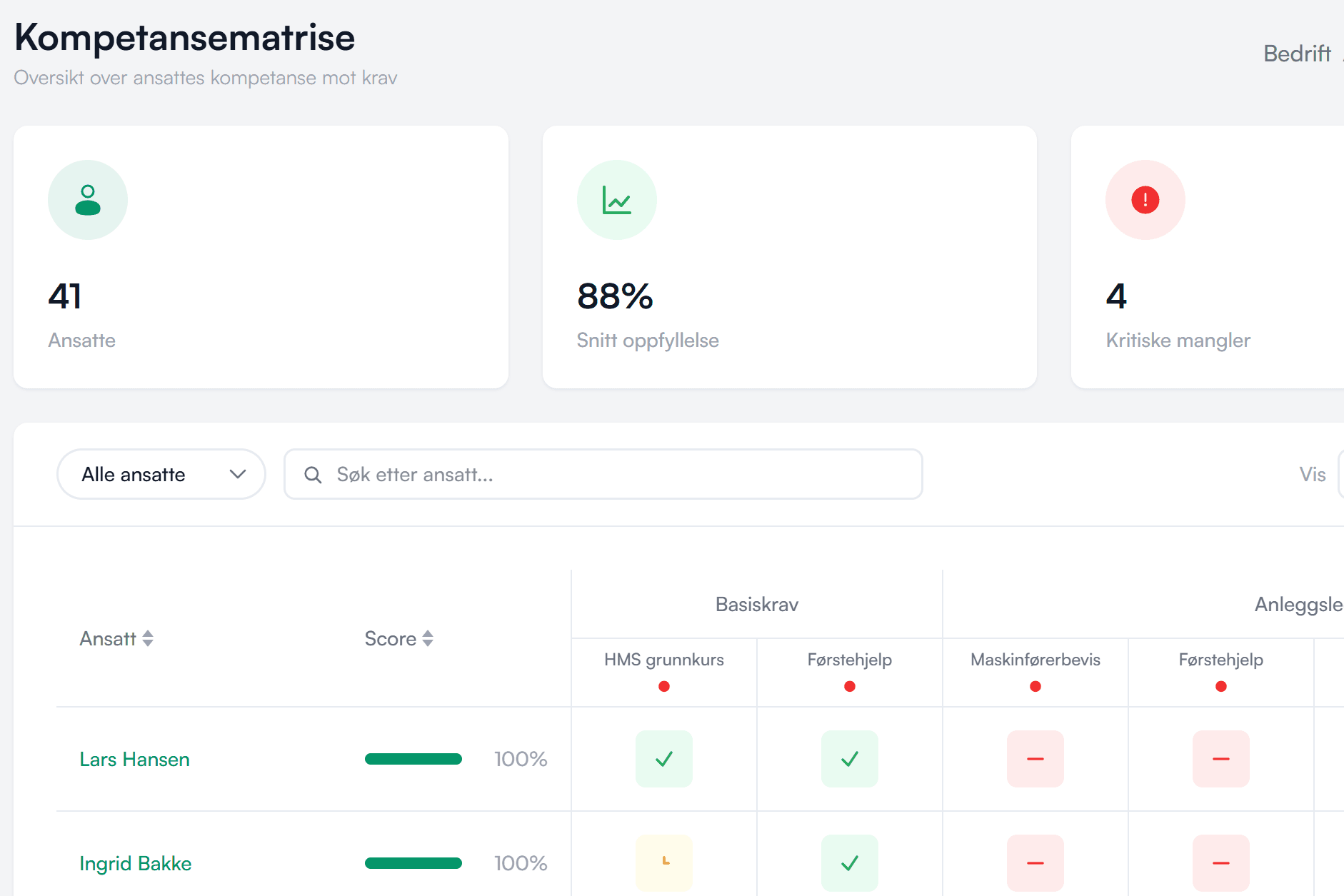Click the Søk etter ansatt search field
1344x896 pixels.
click(603, 474)
